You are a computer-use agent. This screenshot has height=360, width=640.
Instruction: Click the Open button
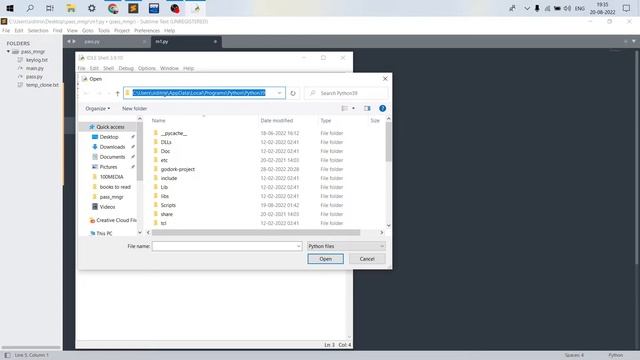click(325, 259)
